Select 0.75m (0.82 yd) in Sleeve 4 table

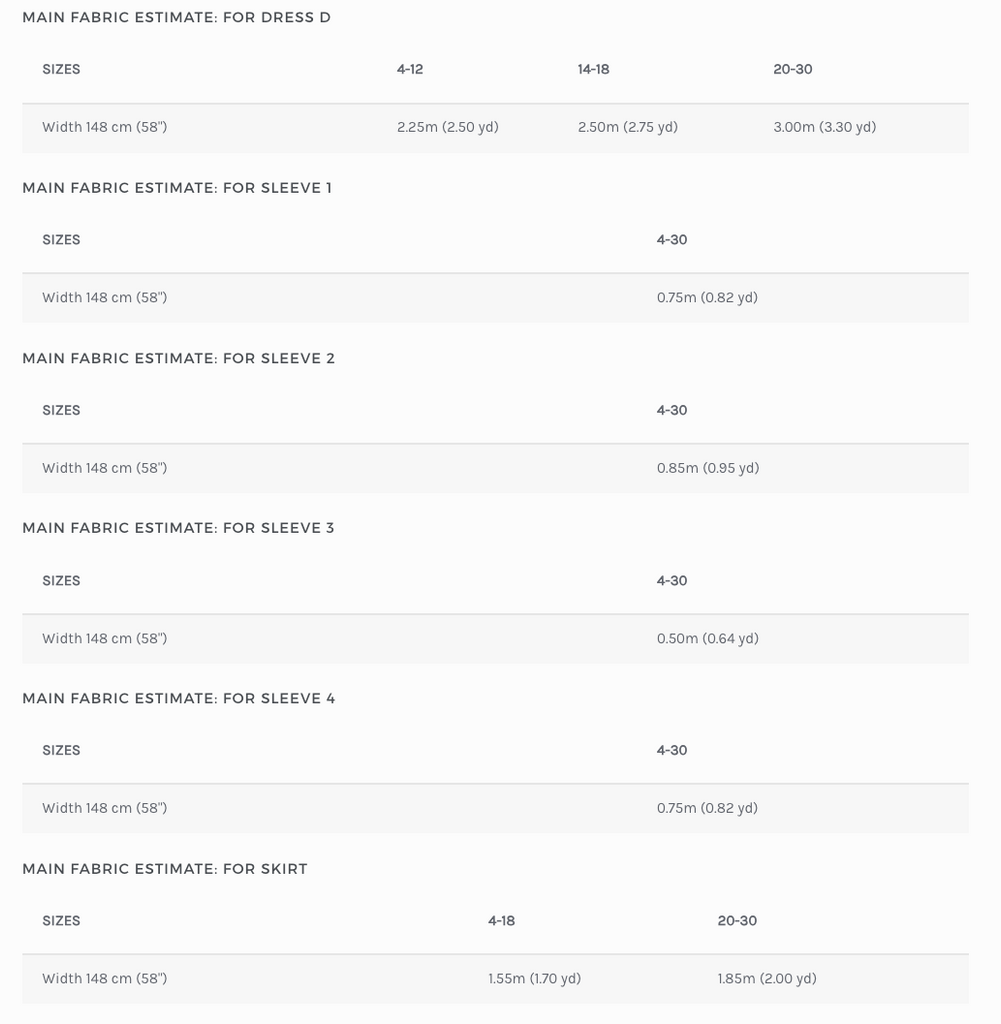pyautogui.click(x=707, y=808)
